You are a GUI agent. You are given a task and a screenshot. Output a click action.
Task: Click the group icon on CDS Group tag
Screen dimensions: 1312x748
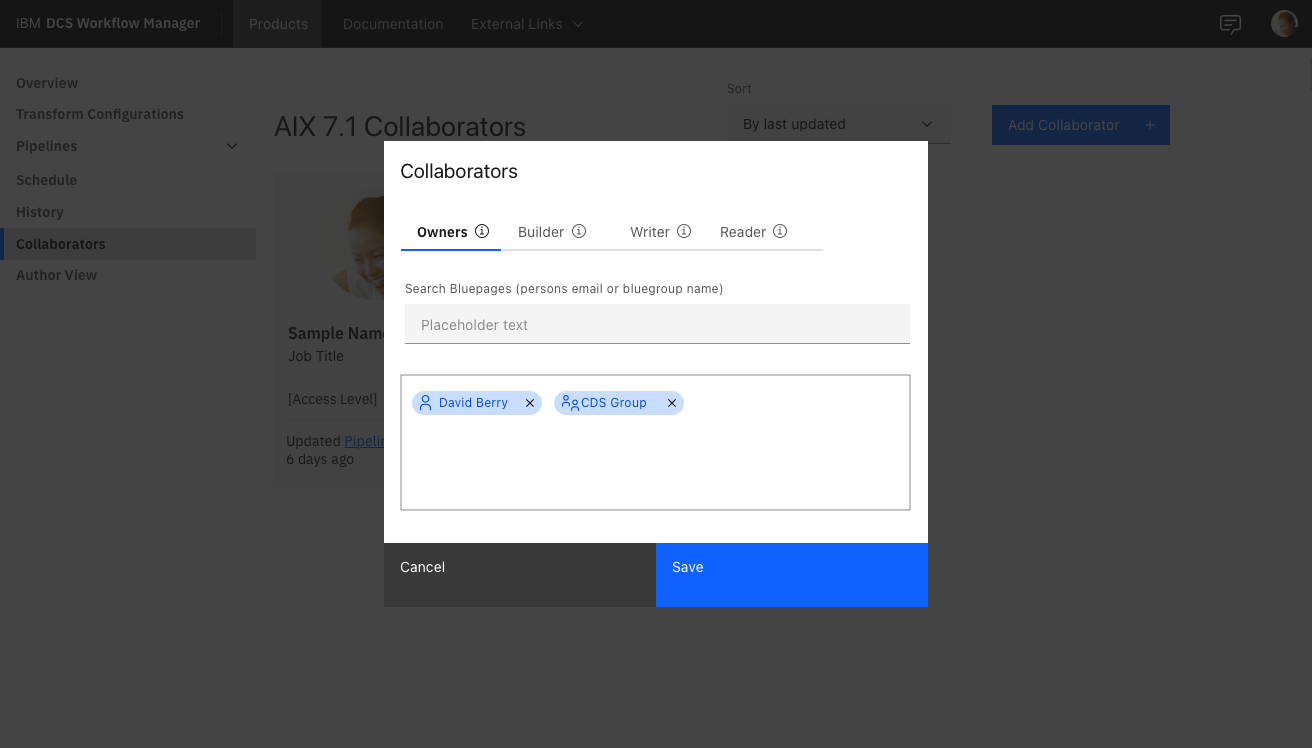570,403
